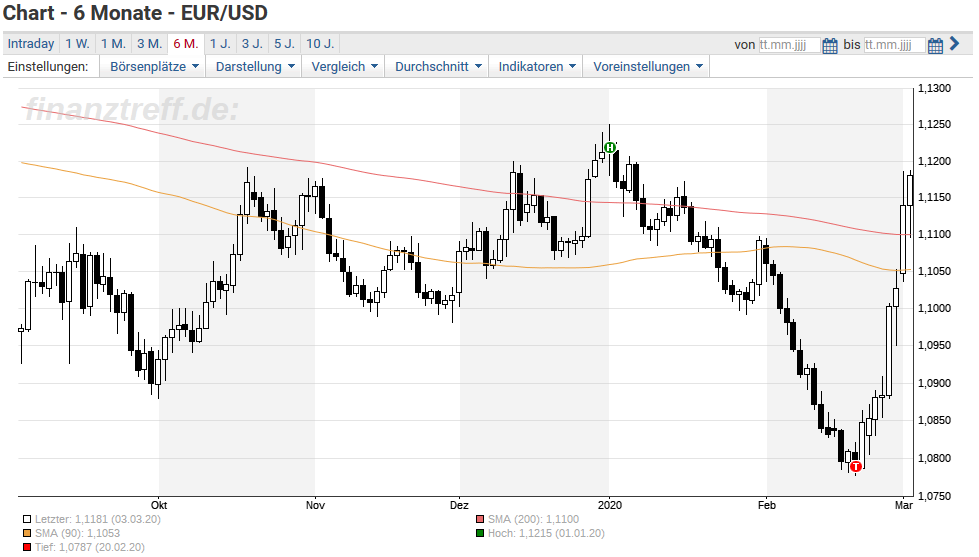
Task: Open the calendar picker beside the 'von' date field
Action: pyautogui.click(x=830, y=46)
